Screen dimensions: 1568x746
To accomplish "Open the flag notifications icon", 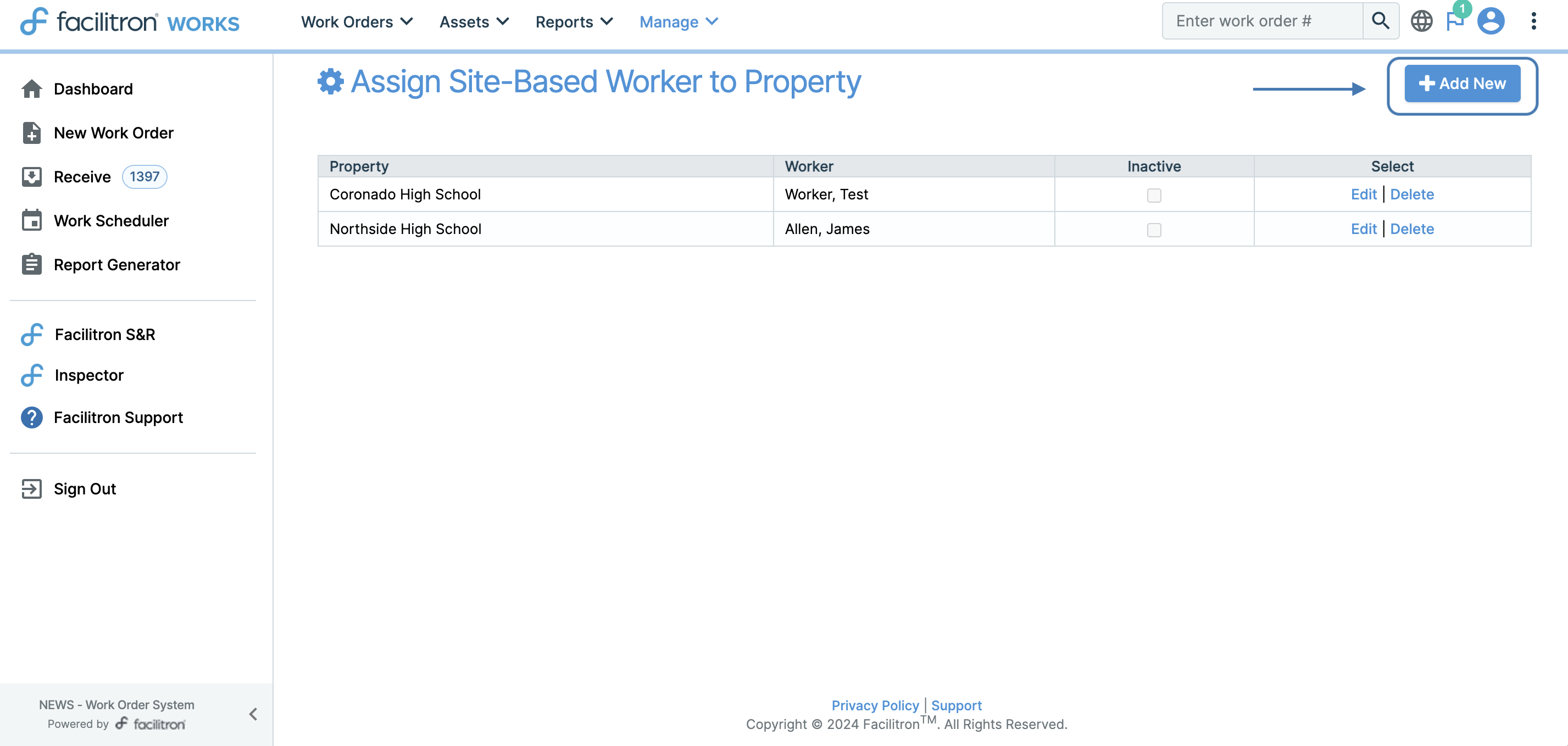I will pyautogui.click(x=1455, y=21).
